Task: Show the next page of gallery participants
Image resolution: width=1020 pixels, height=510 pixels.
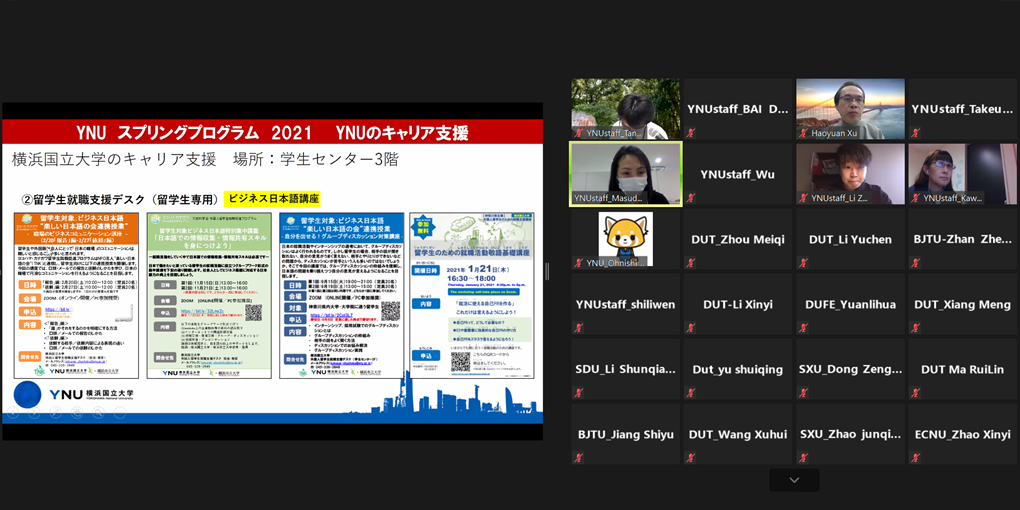Action: click(x=794, y=480)
